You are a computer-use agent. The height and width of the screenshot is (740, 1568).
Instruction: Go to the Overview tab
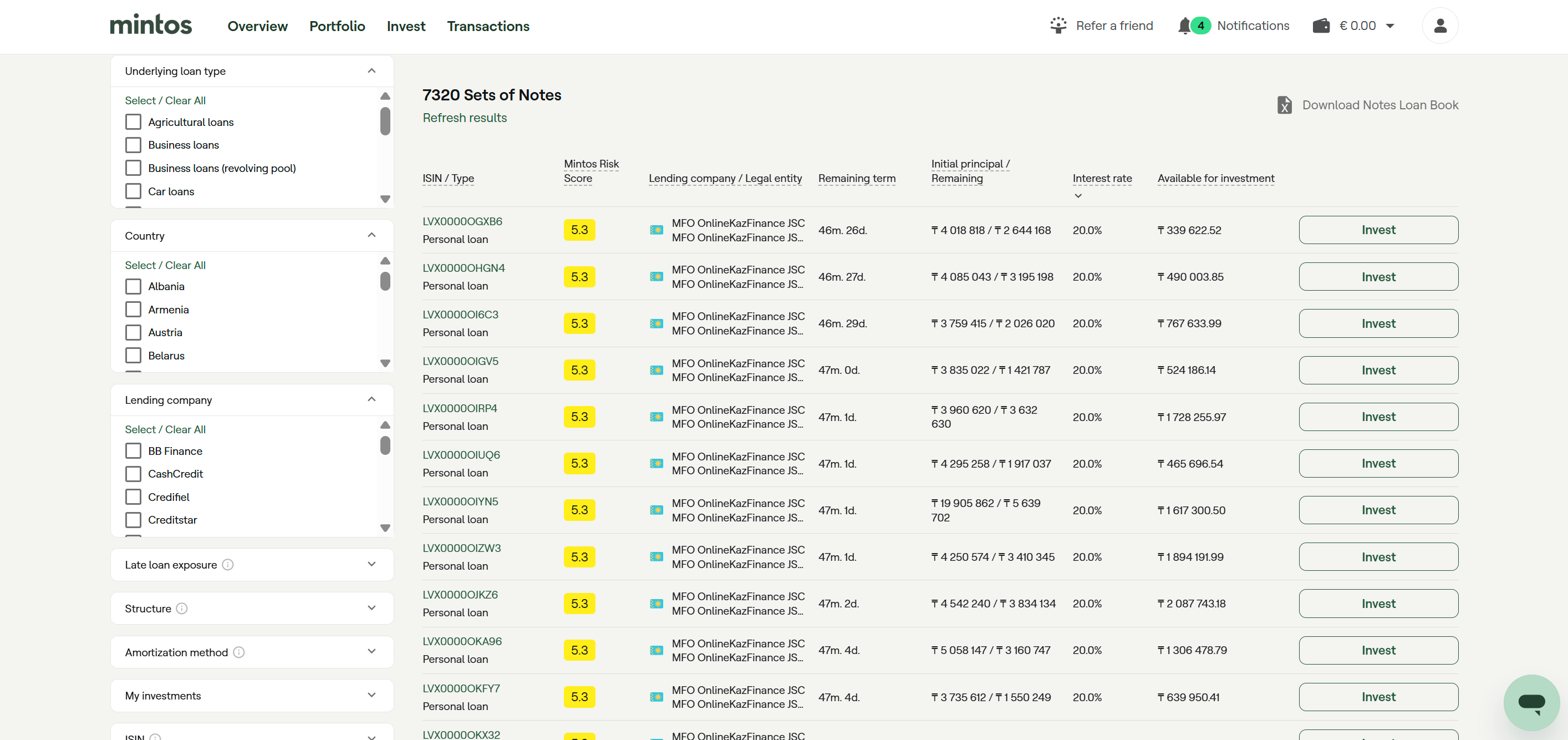[x=257, y=26]
